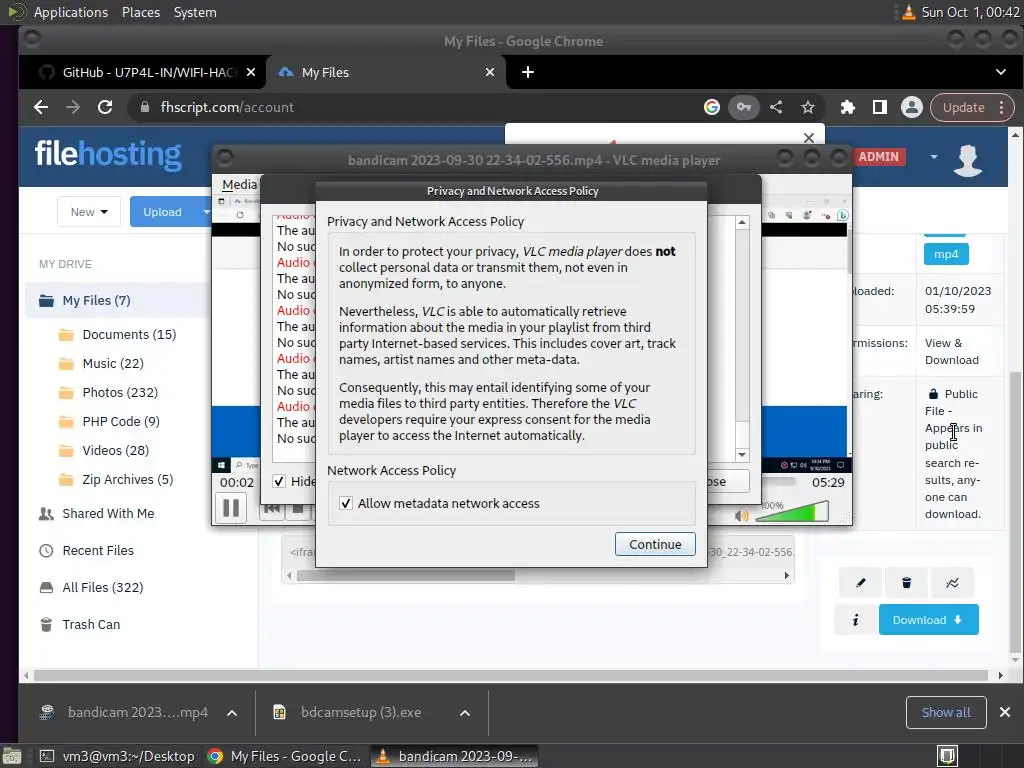Click the Google icon in address bar
Screen dimensions: 1024x768
click(x=711, y=107)
